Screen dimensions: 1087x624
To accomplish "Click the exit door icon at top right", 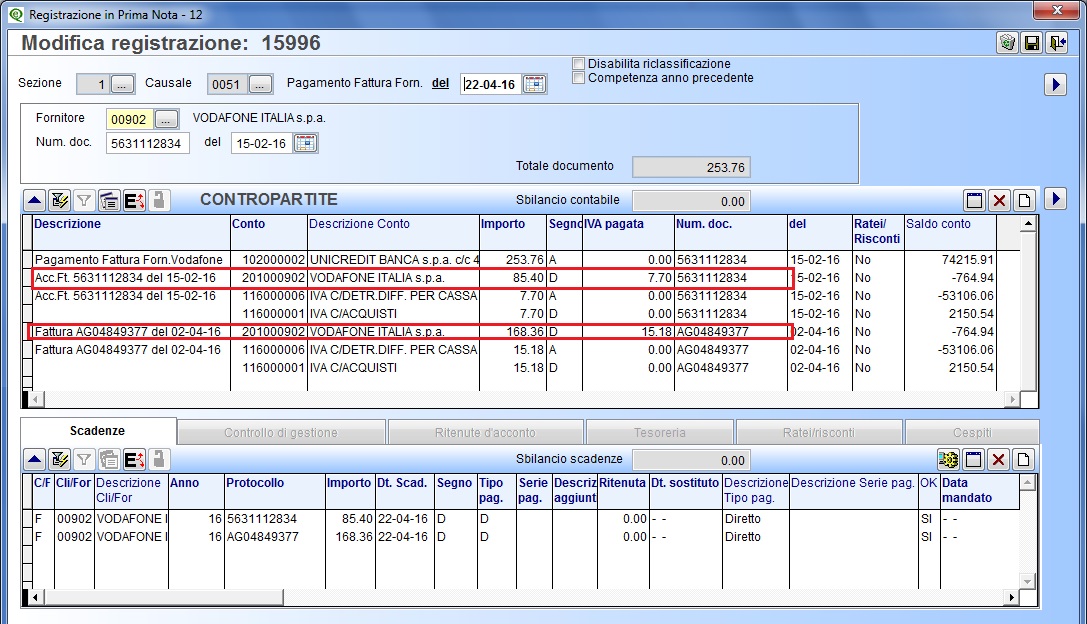I will click(x=1056, y=43).
